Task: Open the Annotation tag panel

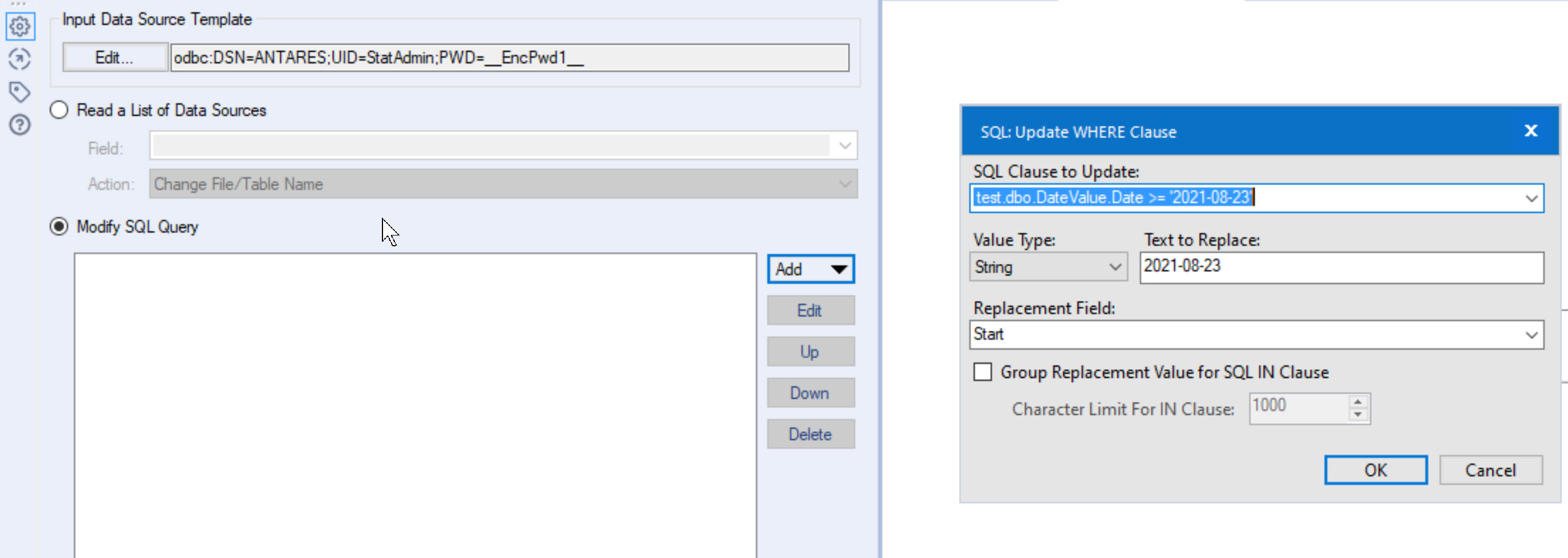Action: 19,92
